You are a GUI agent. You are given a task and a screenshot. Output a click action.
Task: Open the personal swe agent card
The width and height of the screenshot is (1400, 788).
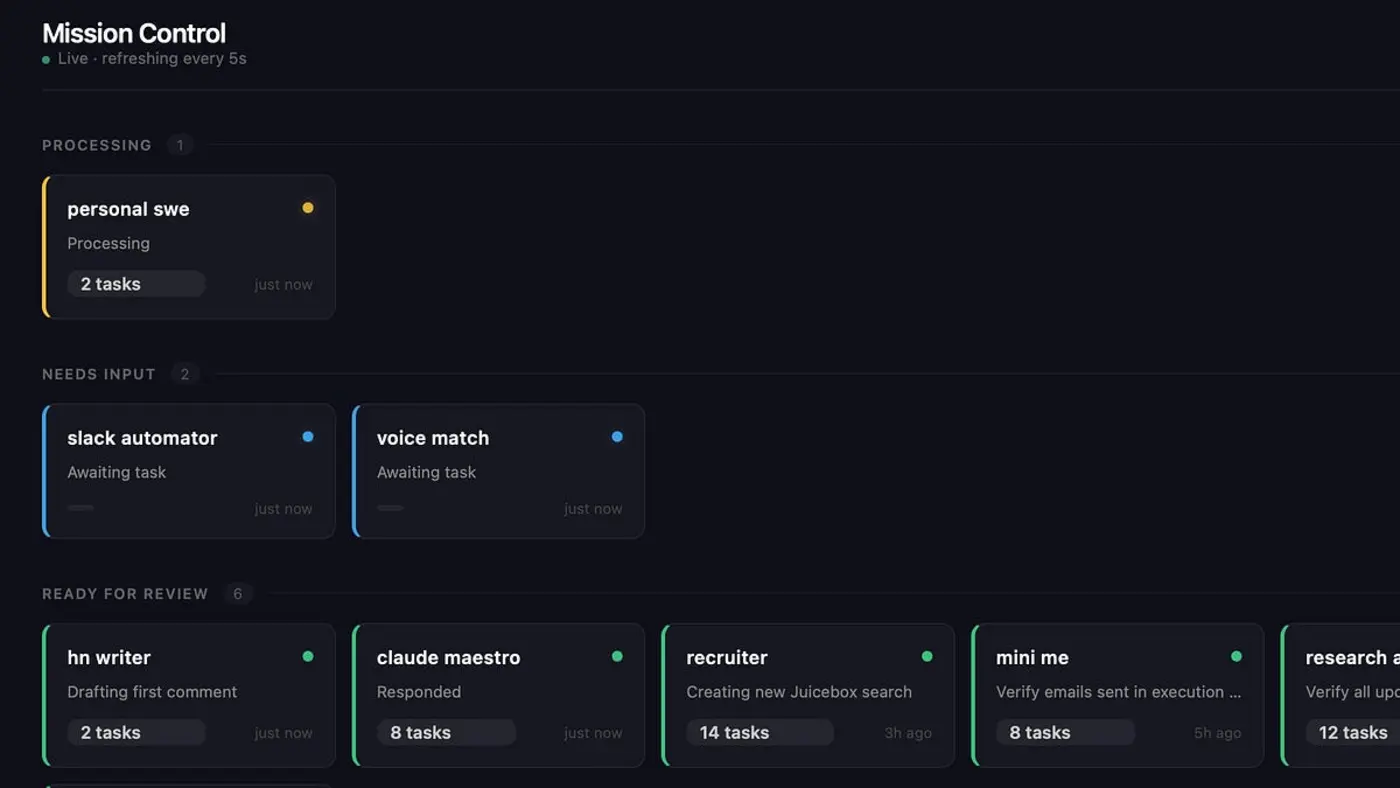(x=188, y=246)
